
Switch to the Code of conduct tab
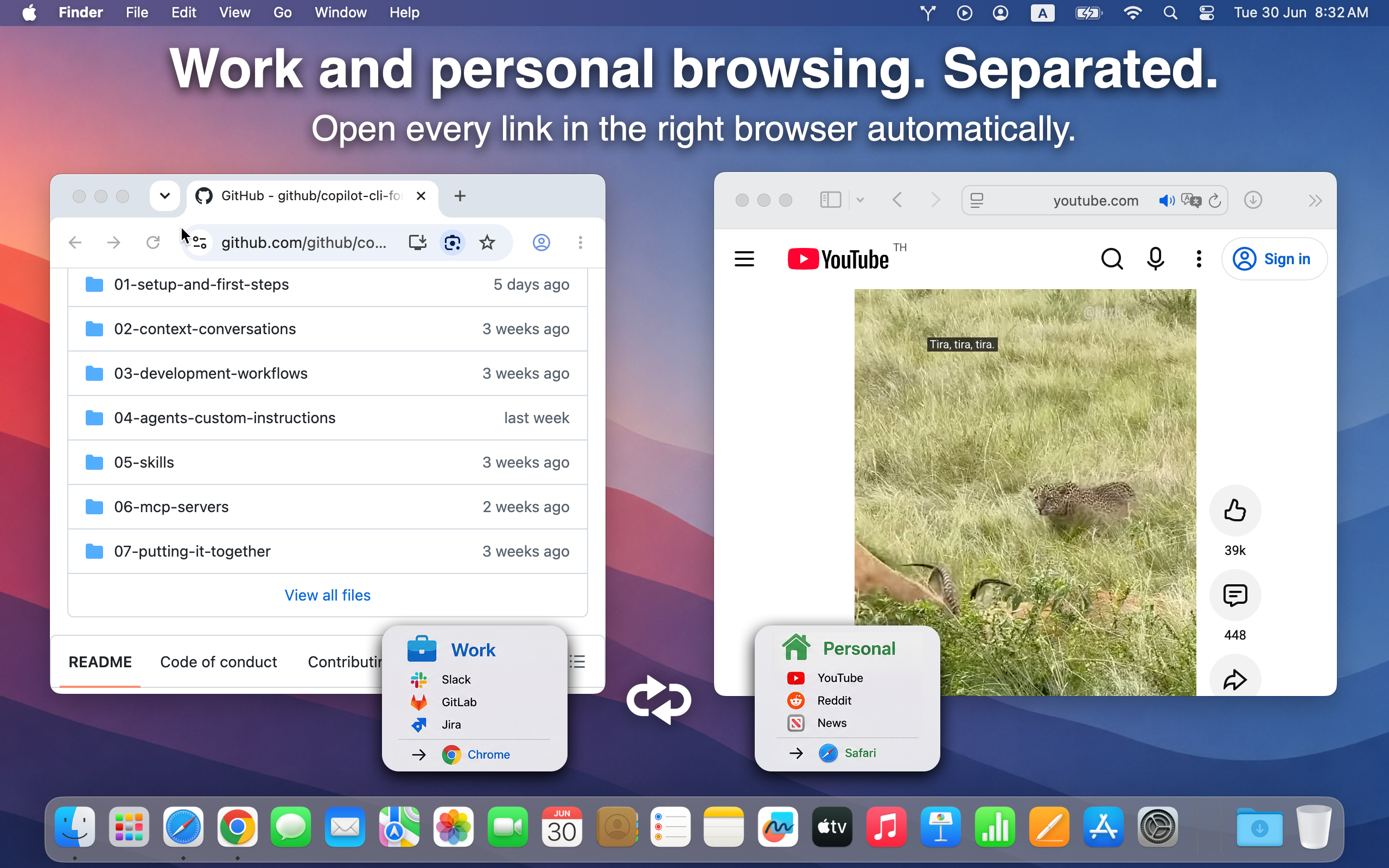pos(218,662)
